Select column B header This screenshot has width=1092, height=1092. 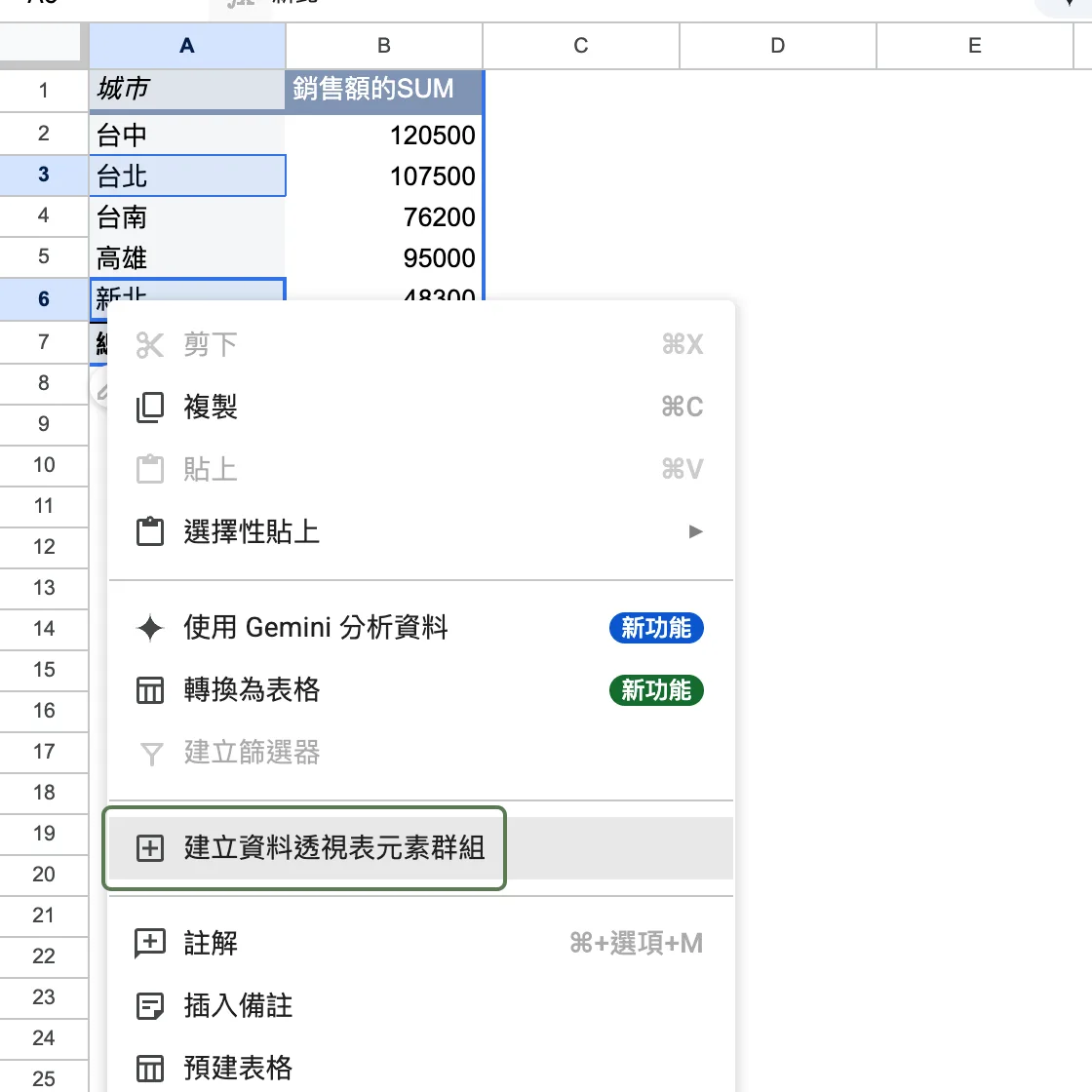coord(384,46)
